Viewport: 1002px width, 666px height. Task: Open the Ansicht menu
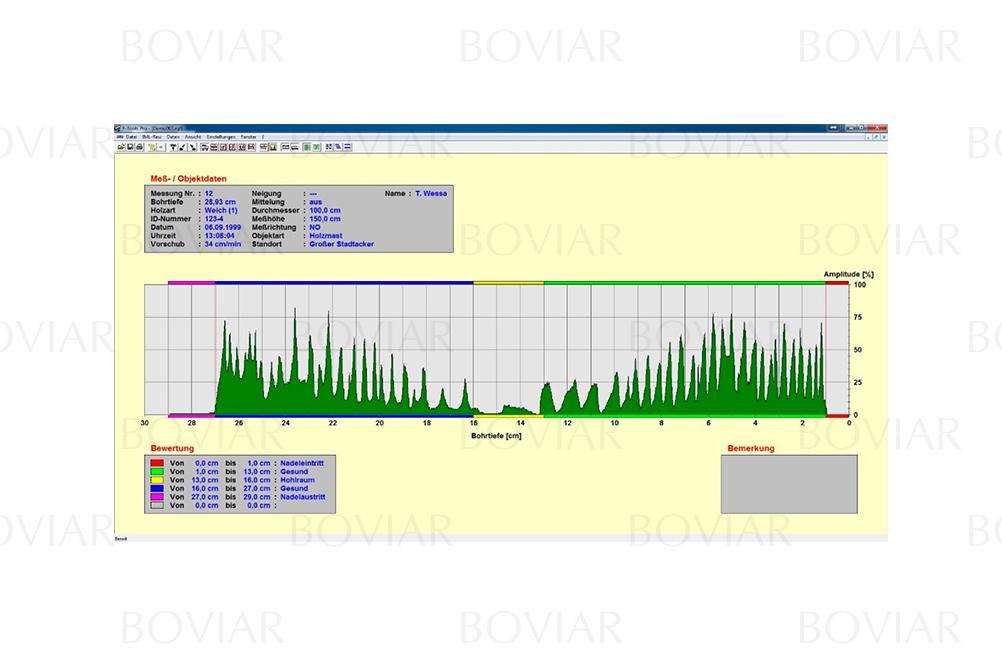[193, 136]
